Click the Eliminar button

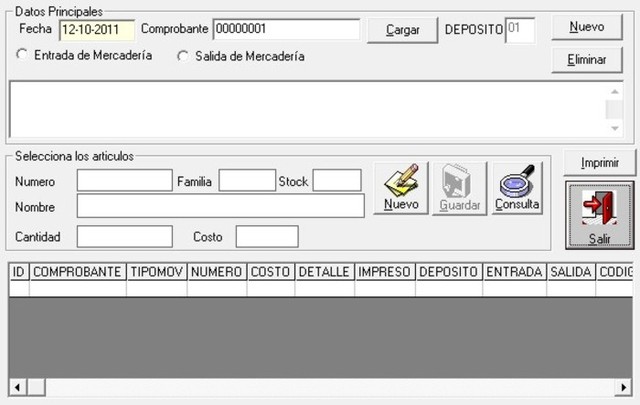(587, 60)
